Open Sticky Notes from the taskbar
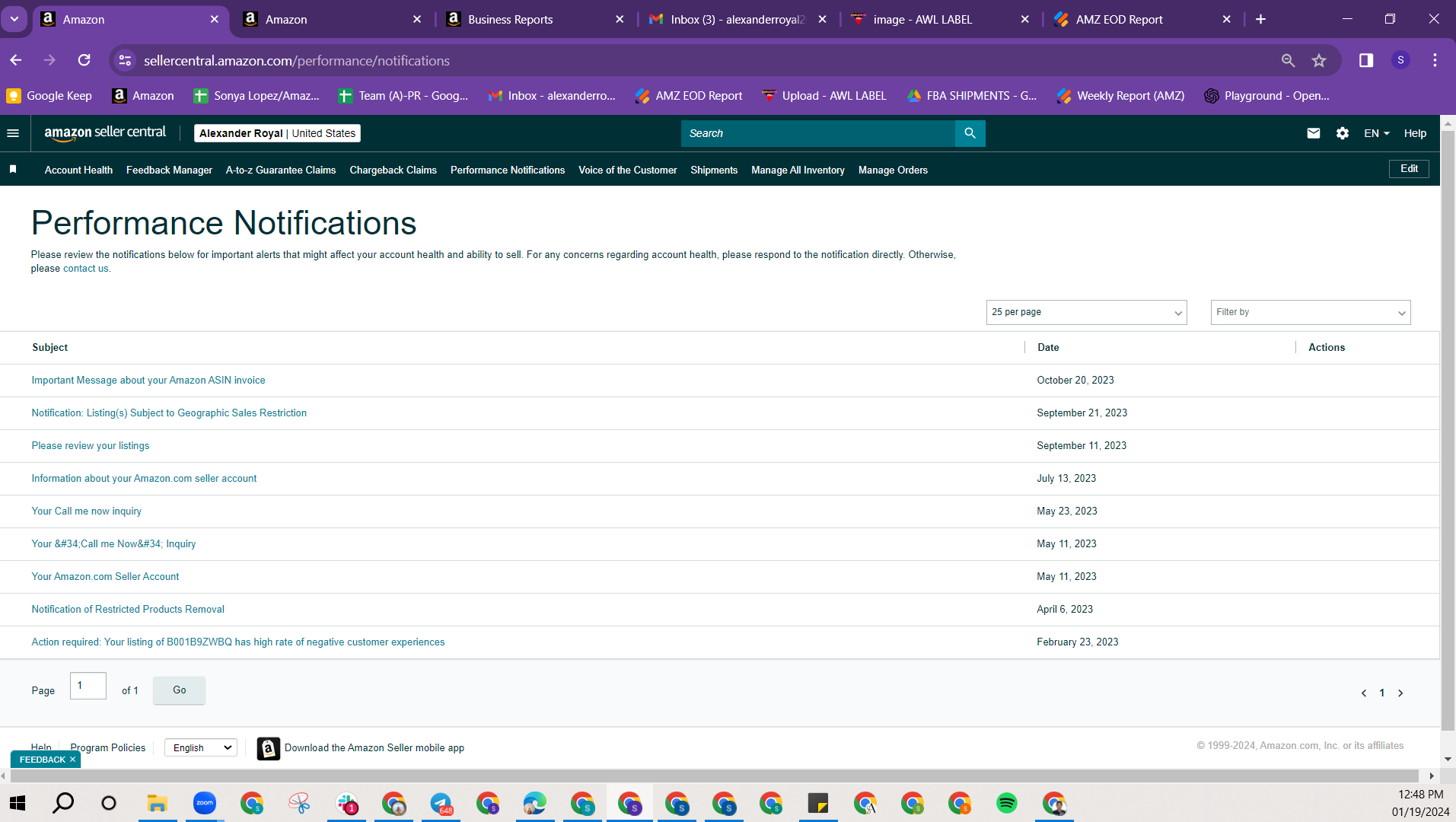 (818, 803)
